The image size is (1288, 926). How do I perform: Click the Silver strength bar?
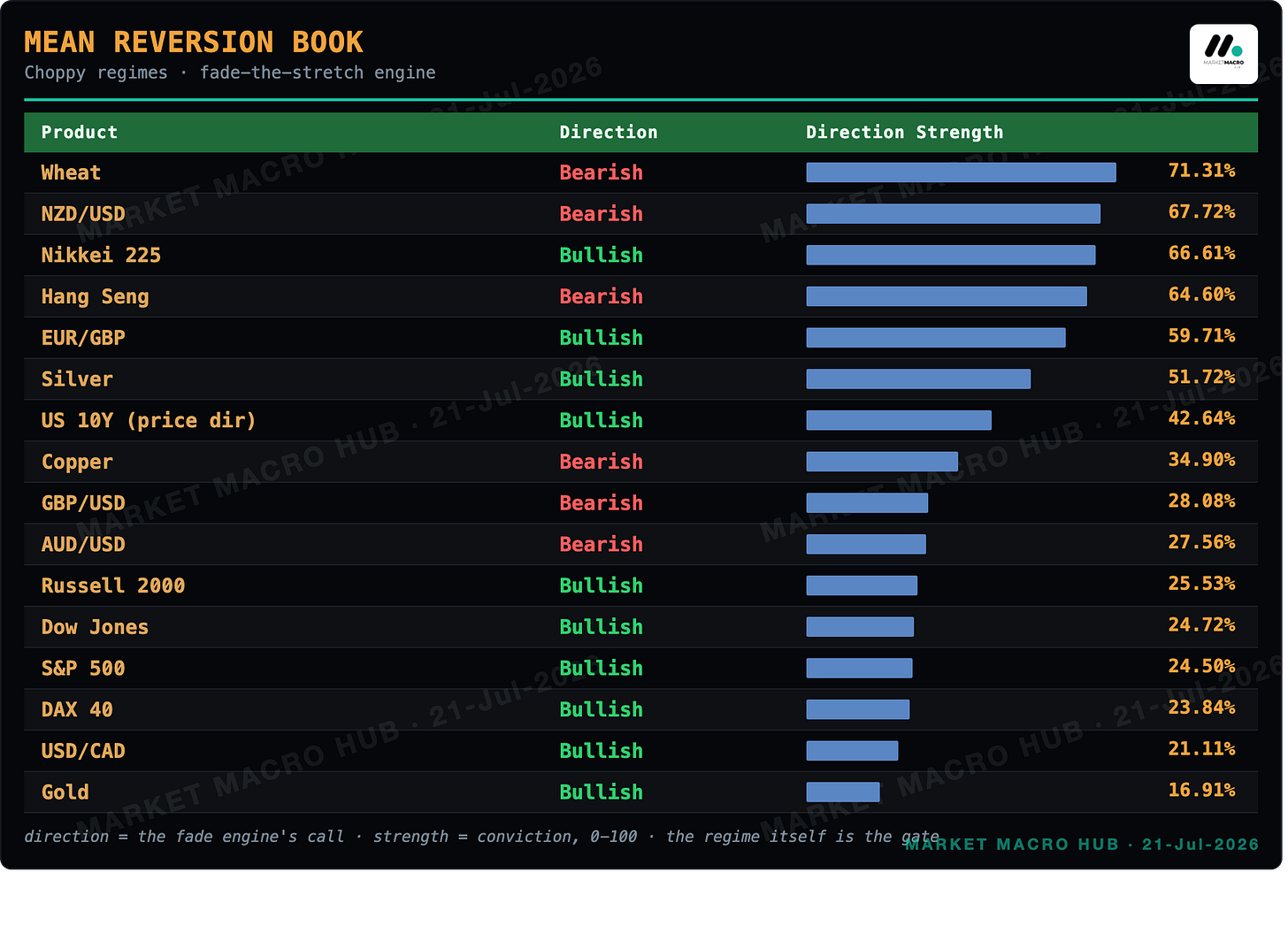click(x=918, y=379)
